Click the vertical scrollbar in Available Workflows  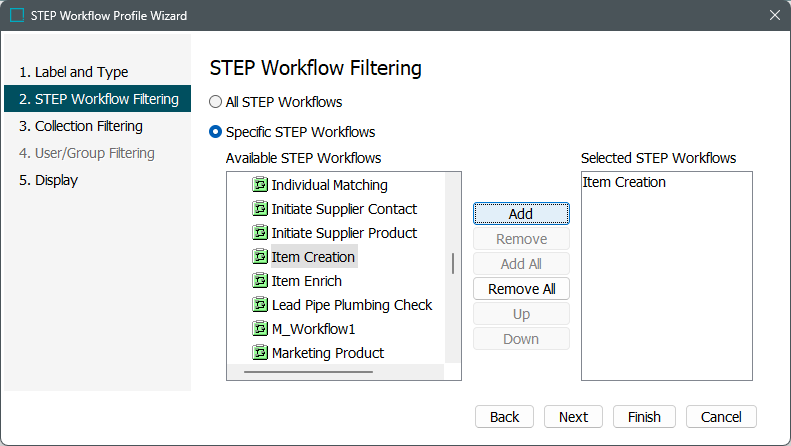pos(453,263)
